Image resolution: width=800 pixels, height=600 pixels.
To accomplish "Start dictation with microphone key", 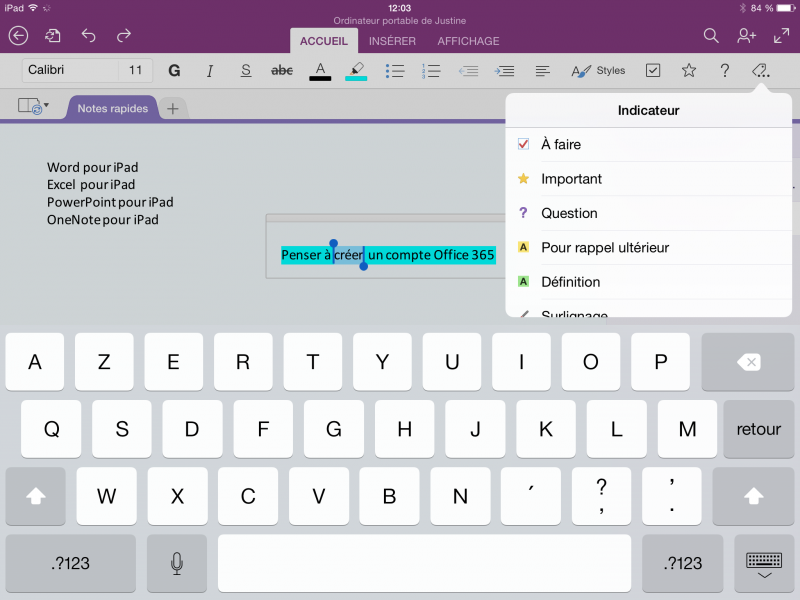I will pos(177,563).
